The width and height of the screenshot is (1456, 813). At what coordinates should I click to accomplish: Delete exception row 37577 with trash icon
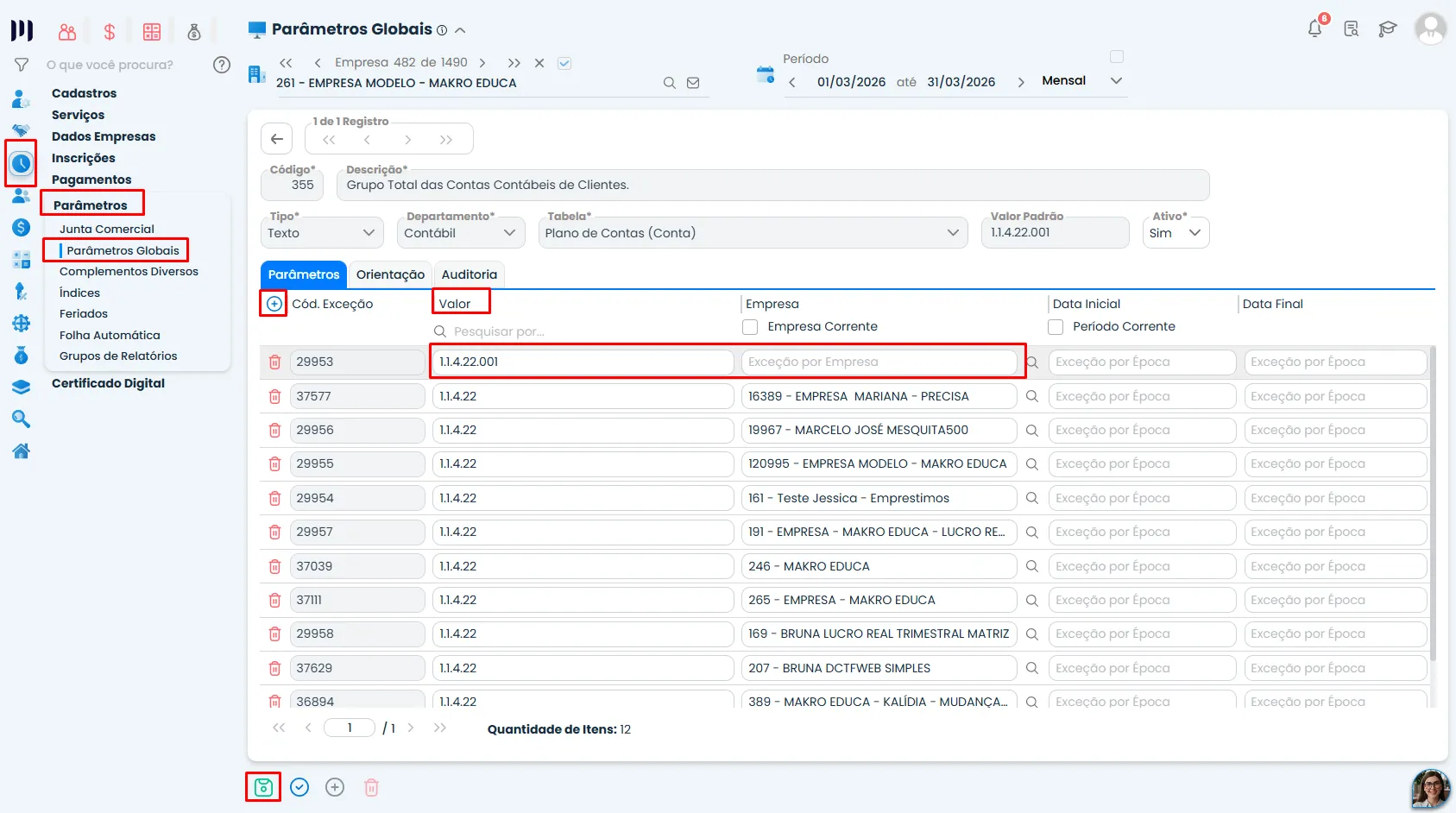(274, 396)
